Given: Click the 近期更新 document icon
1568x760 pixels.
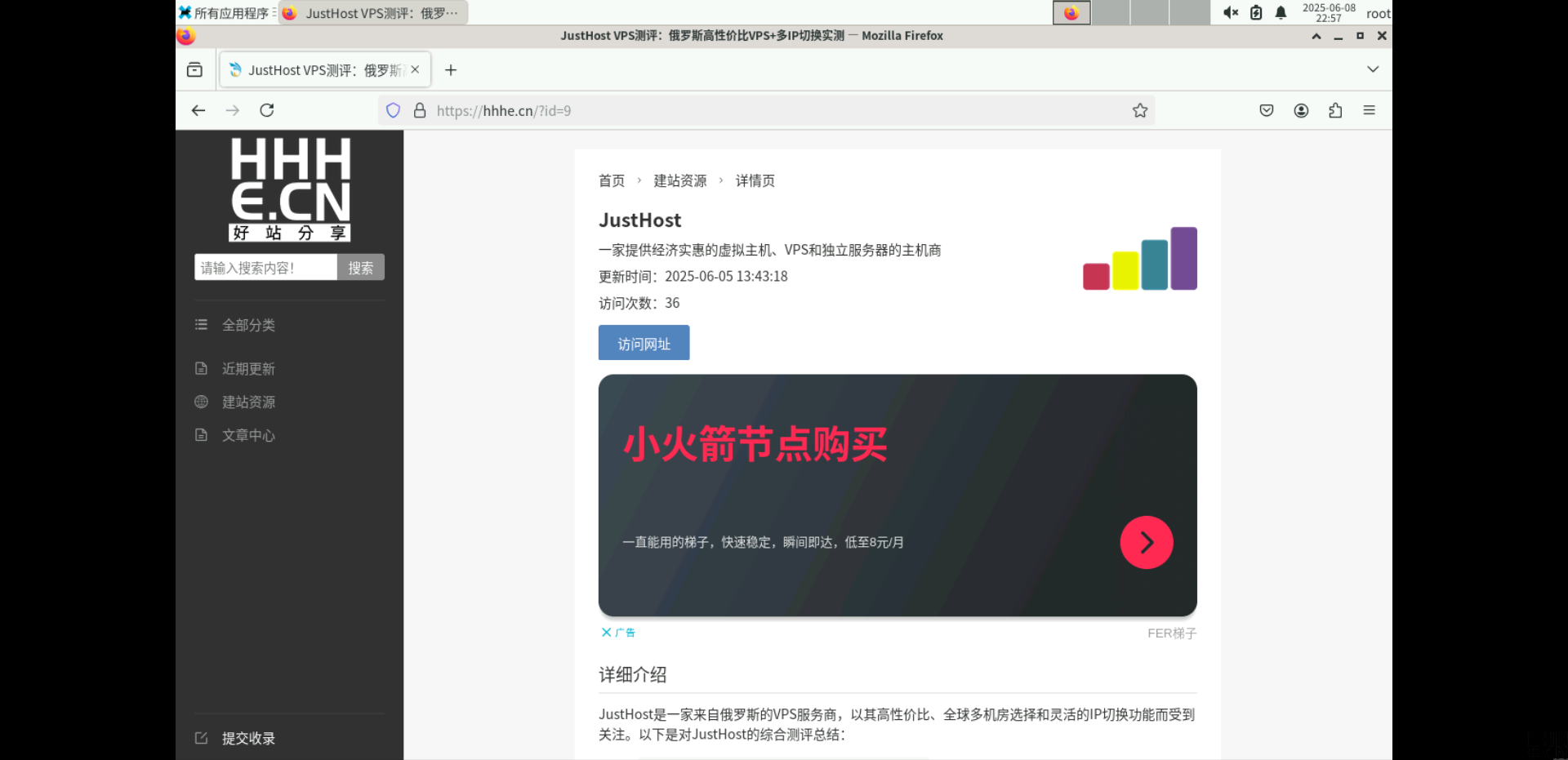Looking at the screenshot, I should pos(201,368).
